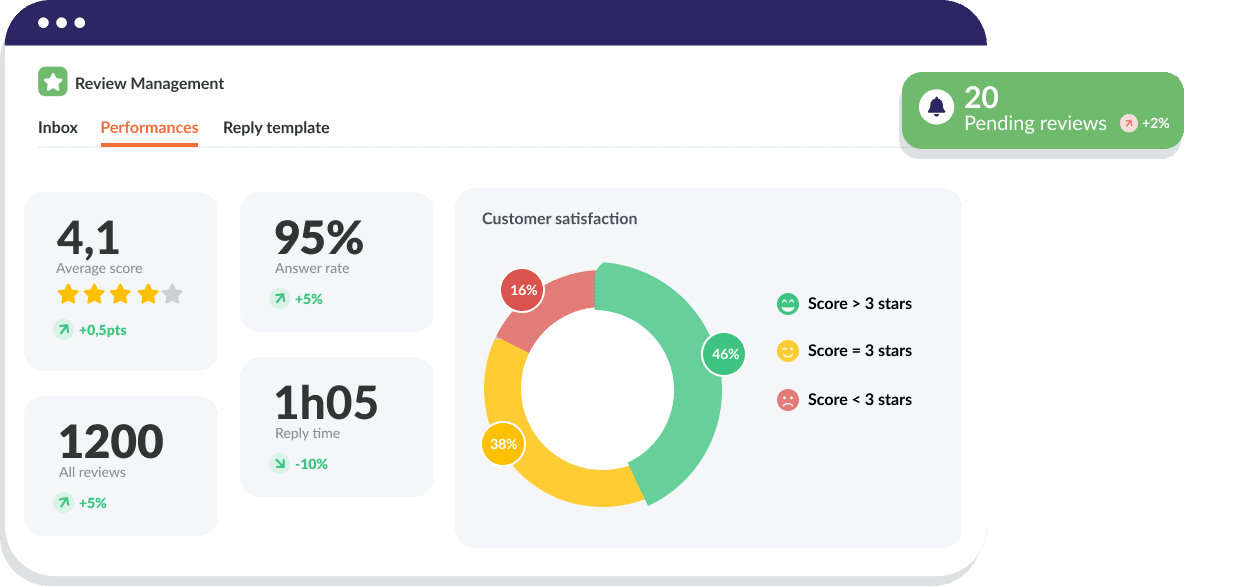The image size is (1240, 587).
Task: Click the green star Review Management logo
Action: (52, 82)
